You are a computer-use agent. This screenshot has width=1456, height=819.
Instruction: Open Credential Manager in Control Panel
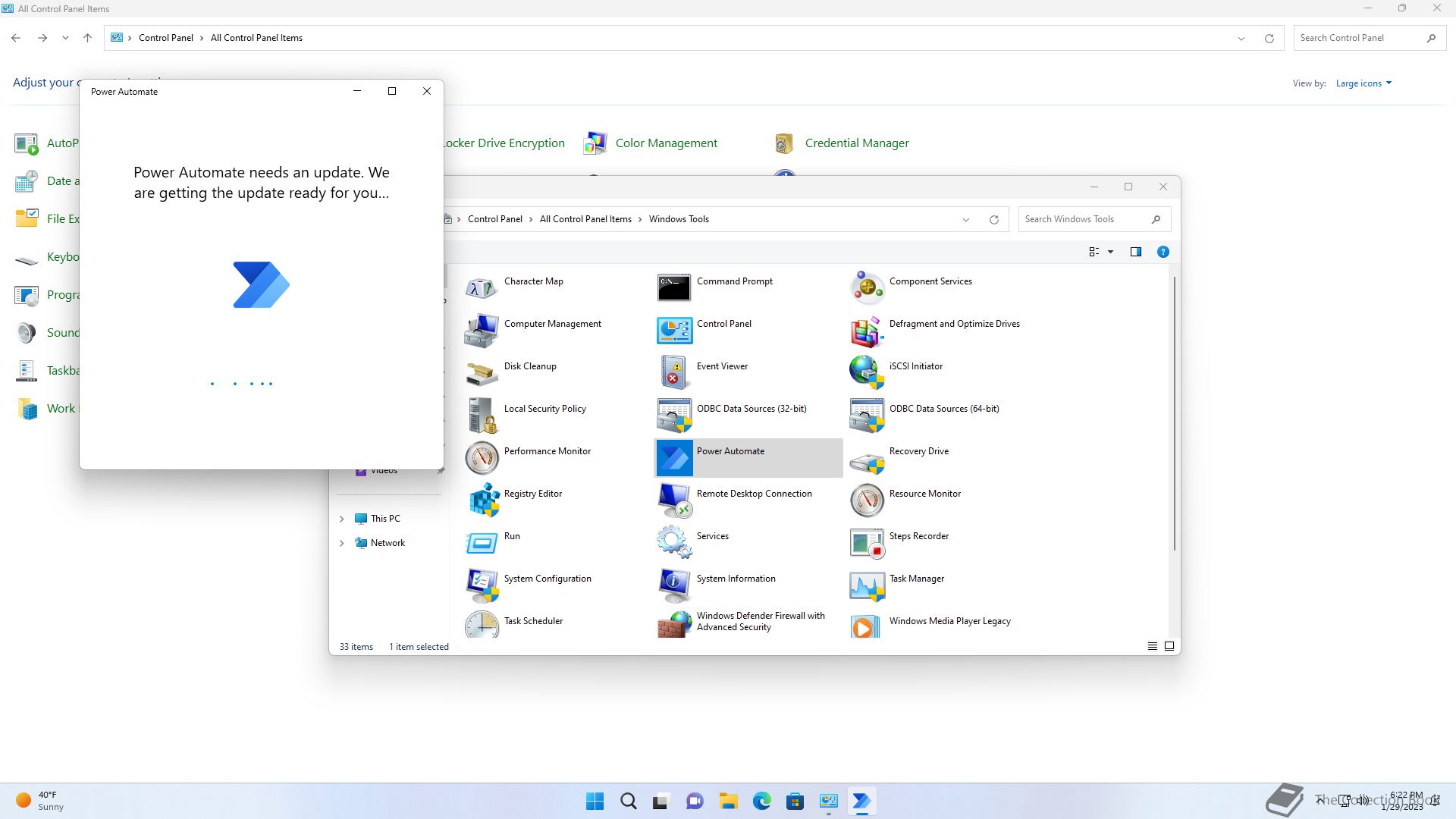857,143
